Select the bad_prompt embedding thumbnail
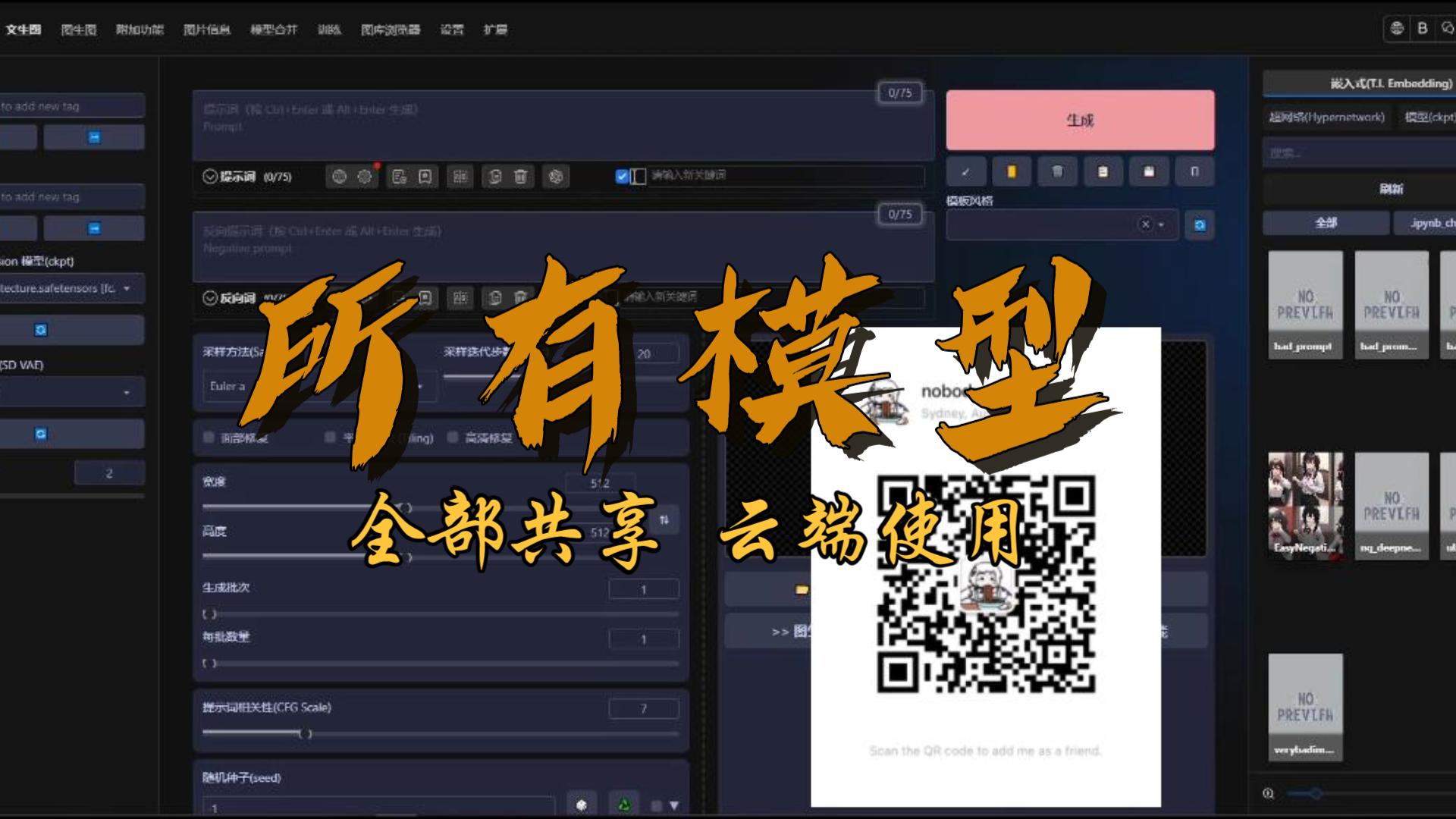The image size is (1456, 819). [x=1305, y=306]
